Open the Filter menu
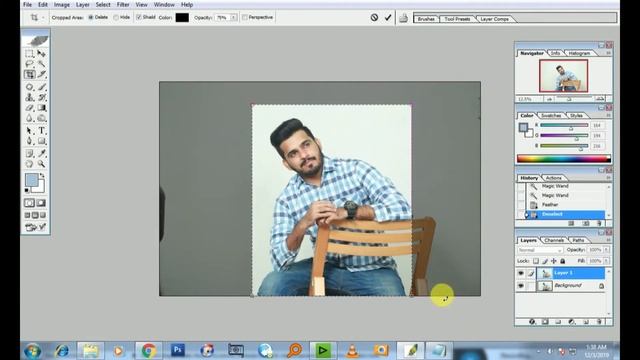The height and width of the screenshot is (360, 640). point(123,5)
